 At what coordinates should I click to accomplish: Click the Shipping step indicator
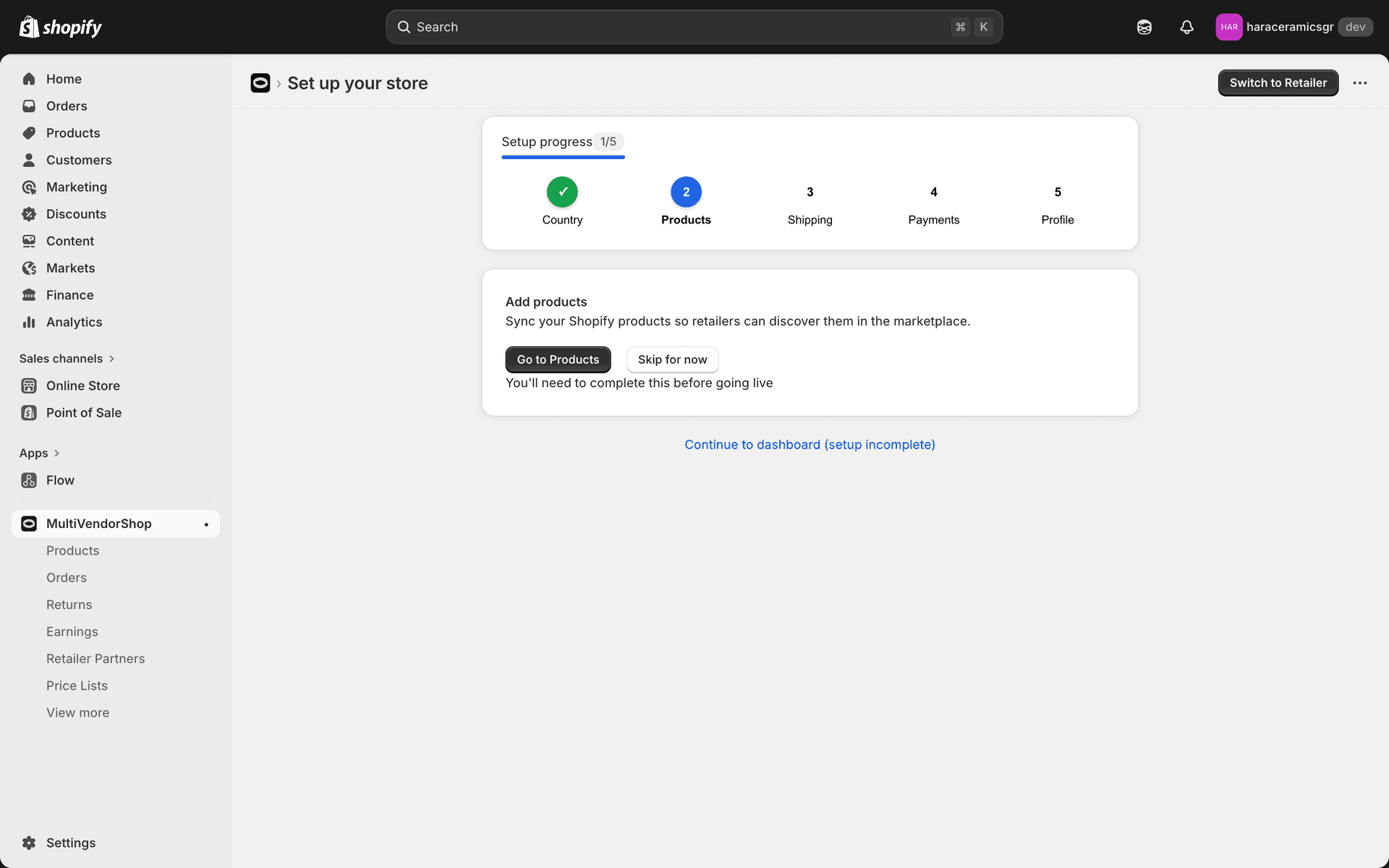810,192
